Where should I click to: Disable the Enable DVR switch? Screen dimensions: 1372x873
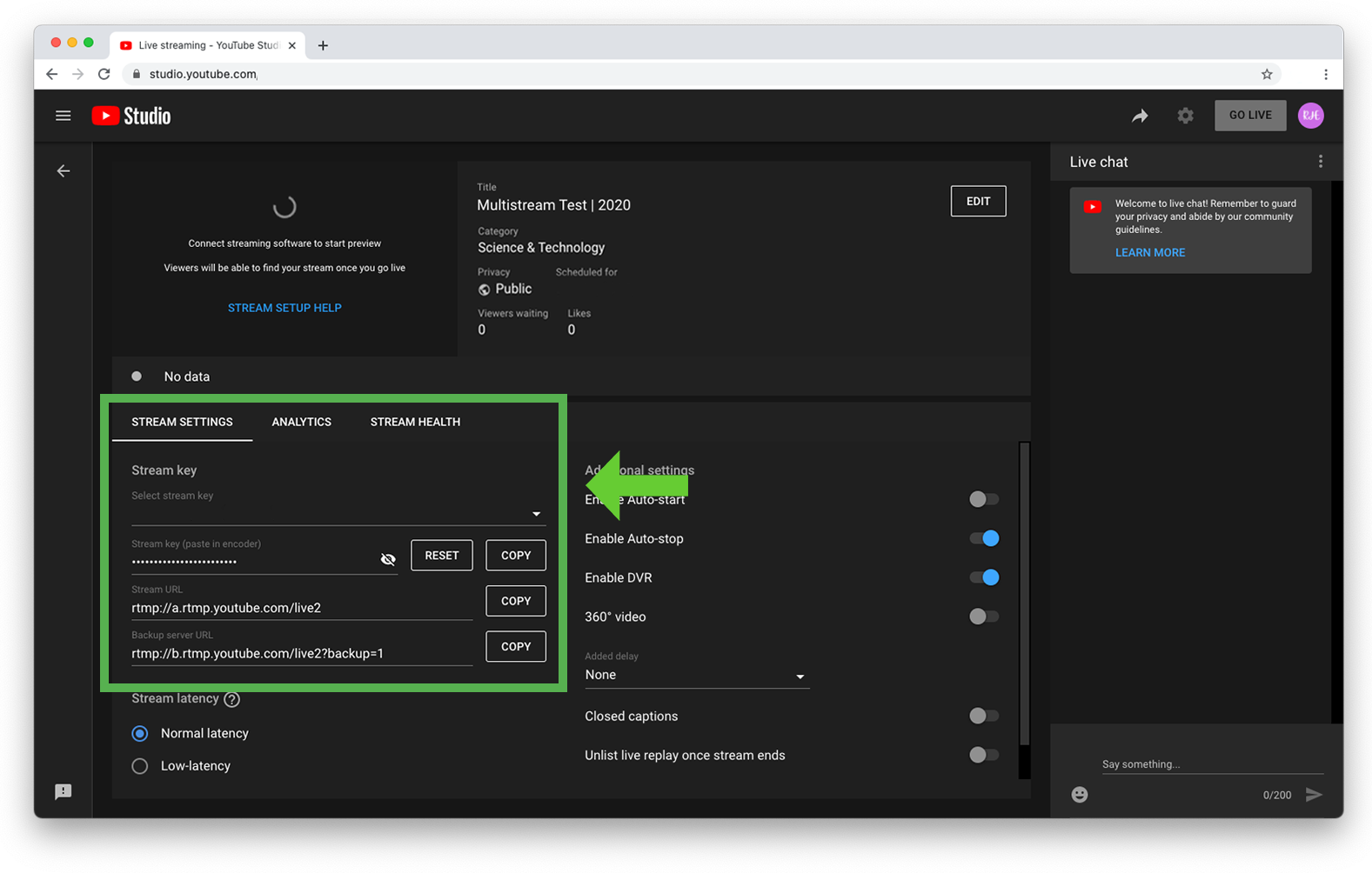pos(984,577)
